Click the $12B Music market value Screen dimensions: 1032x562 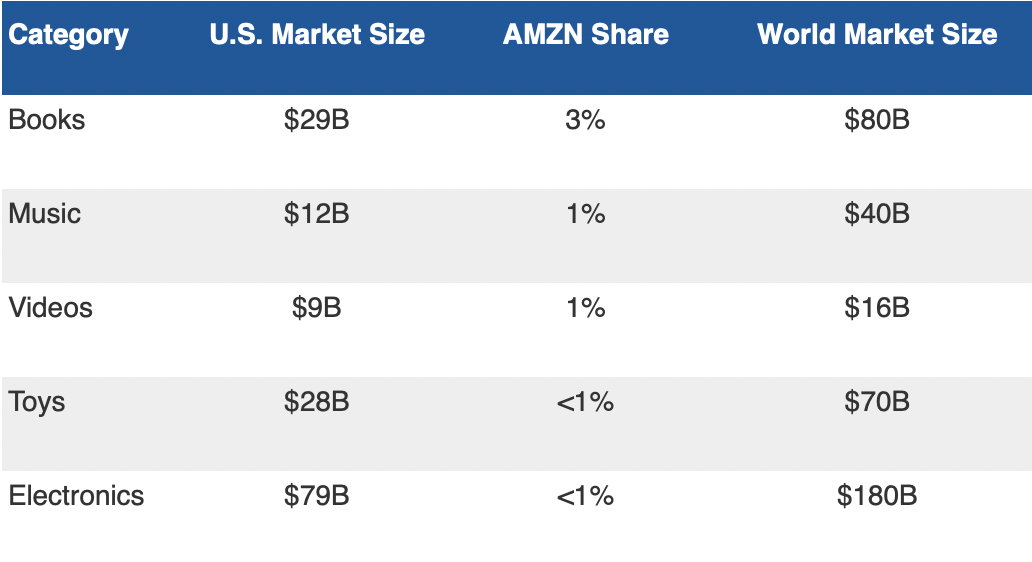[317, 214]
